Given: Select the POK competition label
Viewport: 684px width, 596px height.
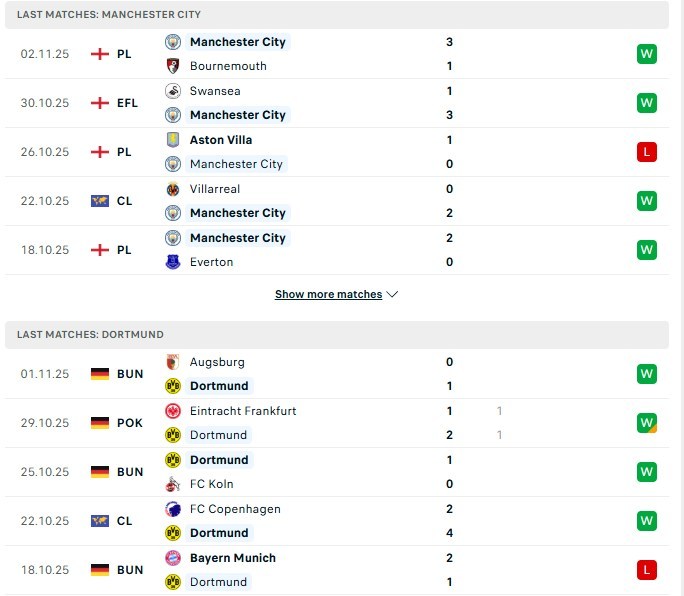Looking at the screenshot, I should [x=129, y=423].
